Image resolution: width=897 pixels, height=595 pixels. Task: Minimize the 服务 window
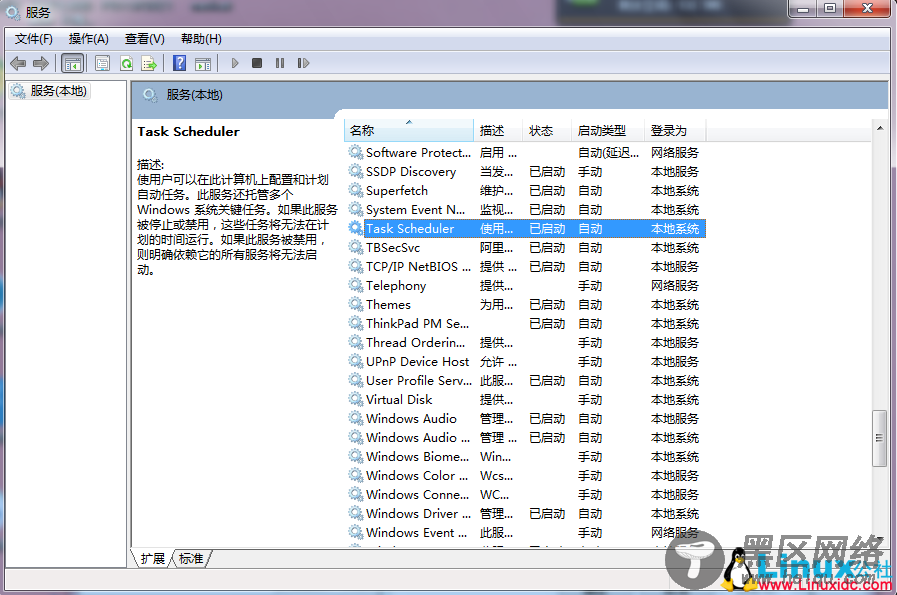803,9
